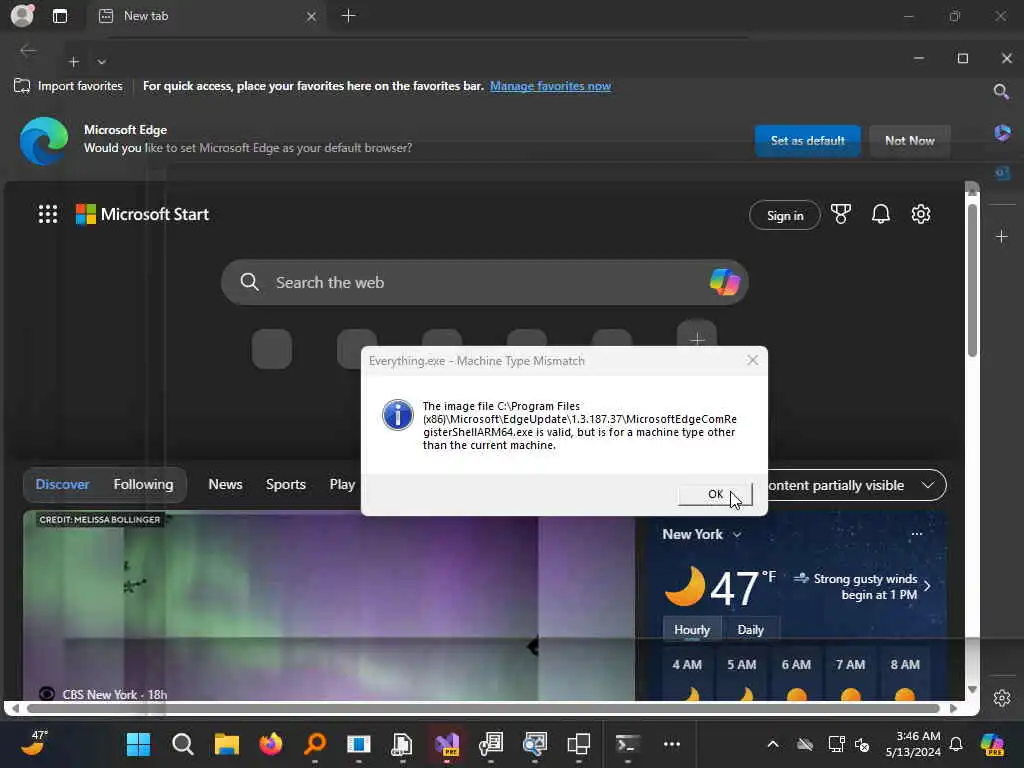This screenshot has height=768, width=1024.
Task: Open the Microsoft Start app launcher grid
Action: (x=48, y=214)
